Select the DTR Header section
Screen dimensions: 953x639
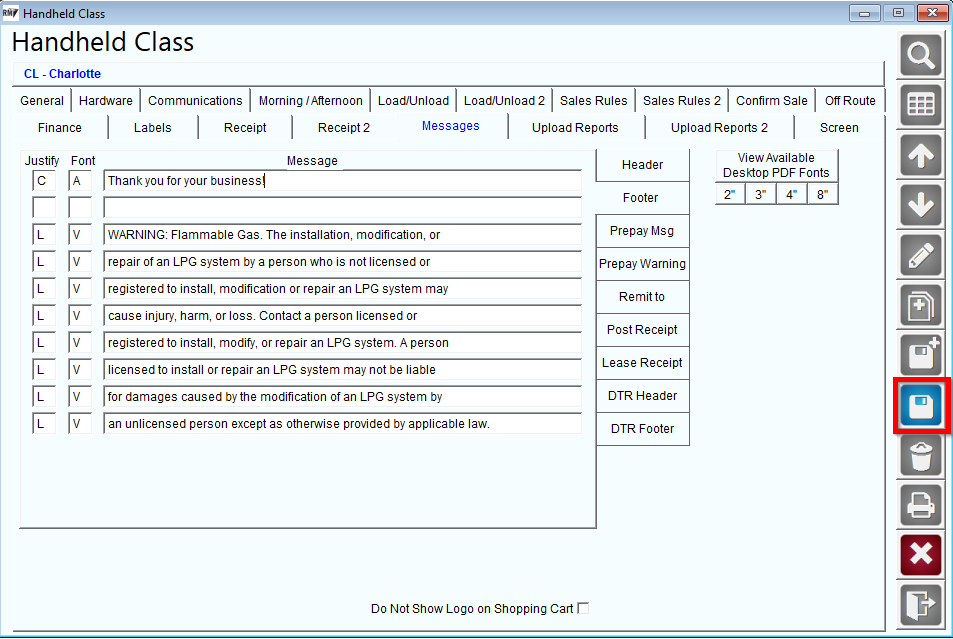pos(642,396)
